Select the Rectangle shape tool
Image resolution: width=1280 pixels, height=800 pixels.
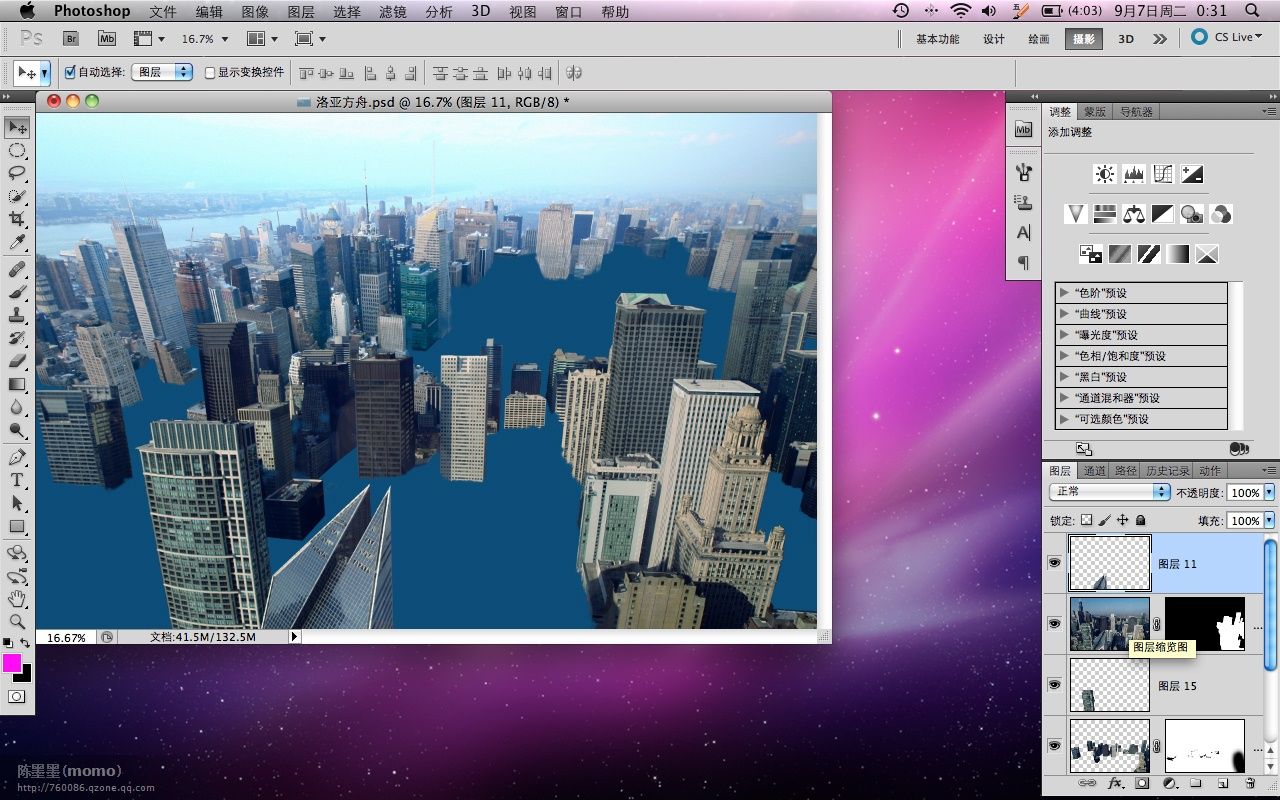point(17,526)
